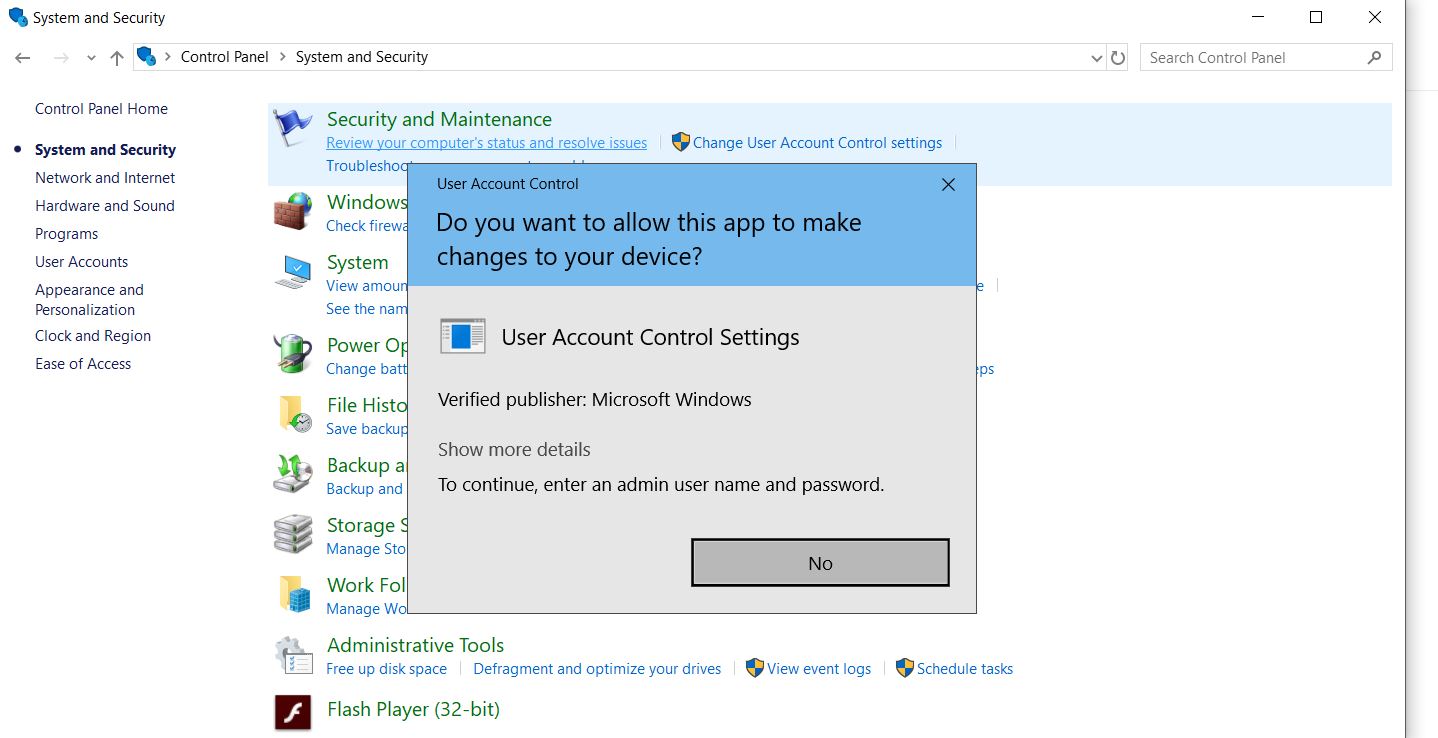1438x738 pixels.
Task: Click Verified publisher: Microsoft Windows text
Action: (594, 399)
